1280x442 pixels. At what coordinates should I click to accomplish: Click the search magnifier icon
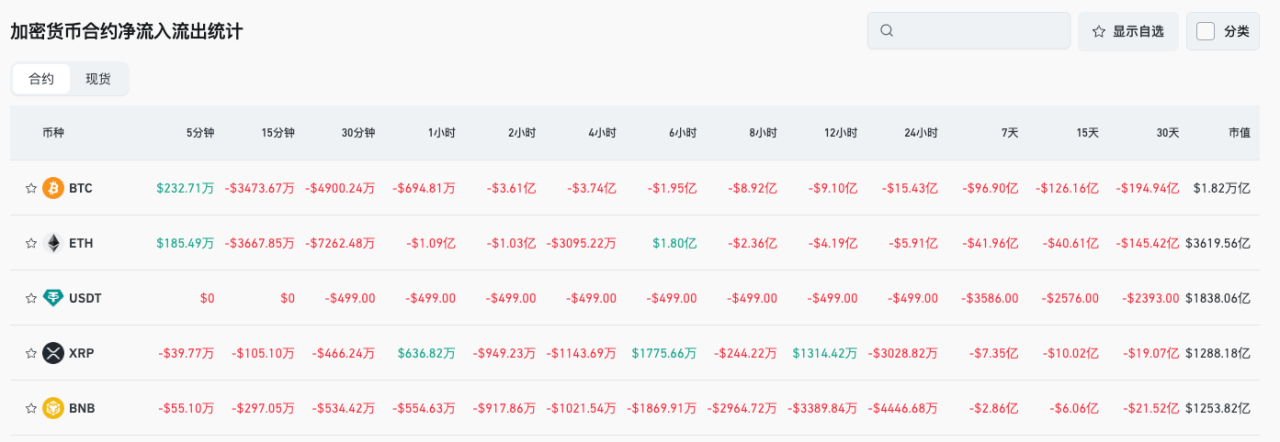point(887,31)
